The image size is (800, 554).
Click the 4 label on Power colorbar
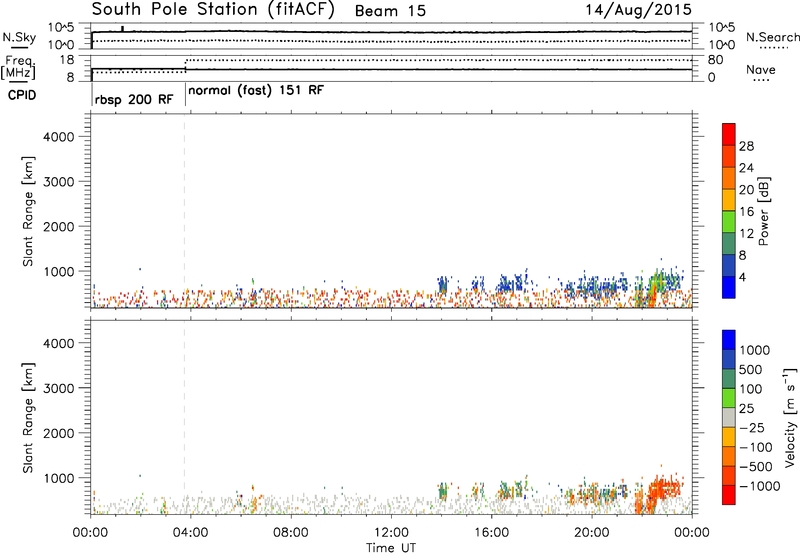pyautogui.click(x=742, y=278)
